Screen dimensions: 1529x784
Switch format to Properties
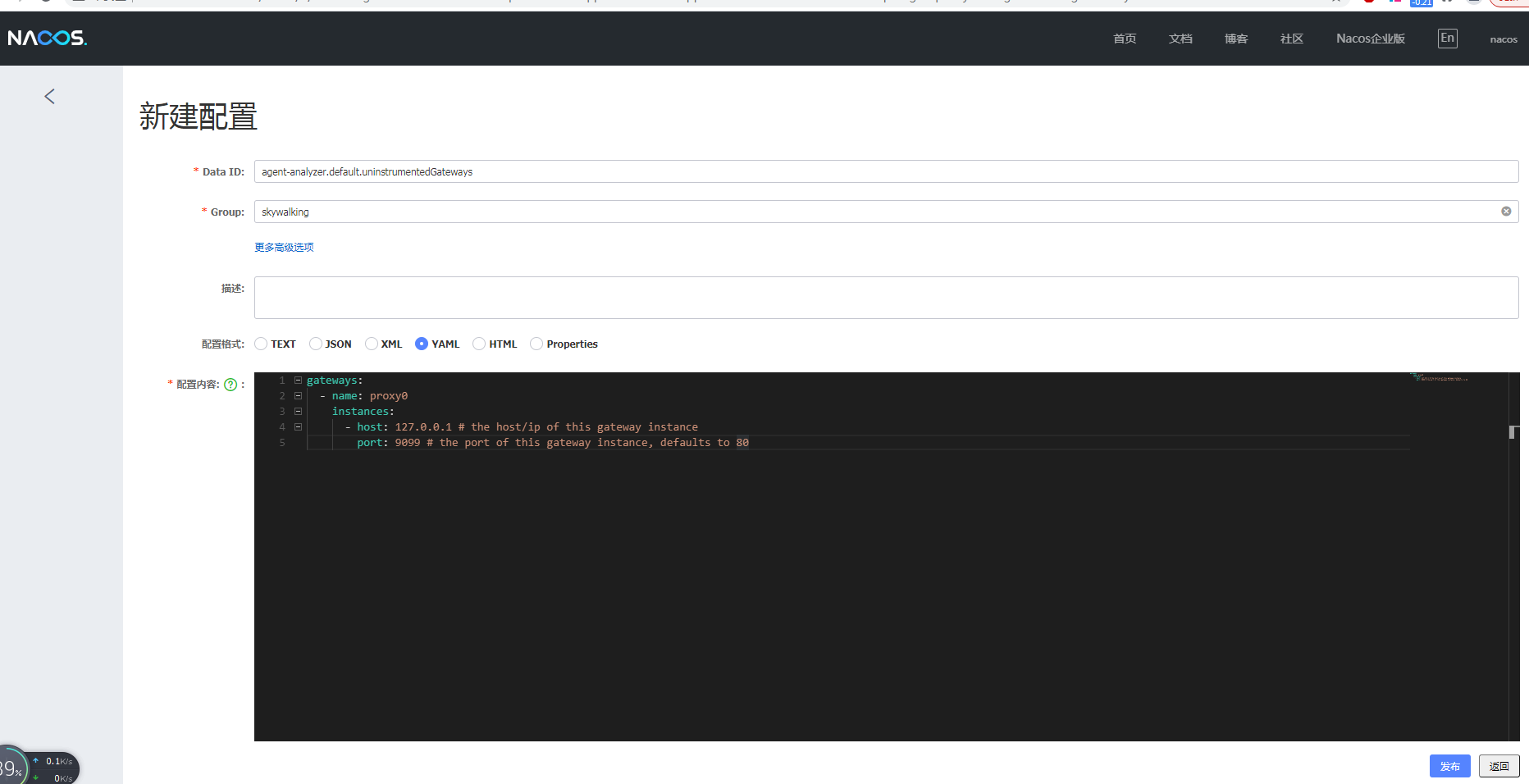tap(536, 344)
